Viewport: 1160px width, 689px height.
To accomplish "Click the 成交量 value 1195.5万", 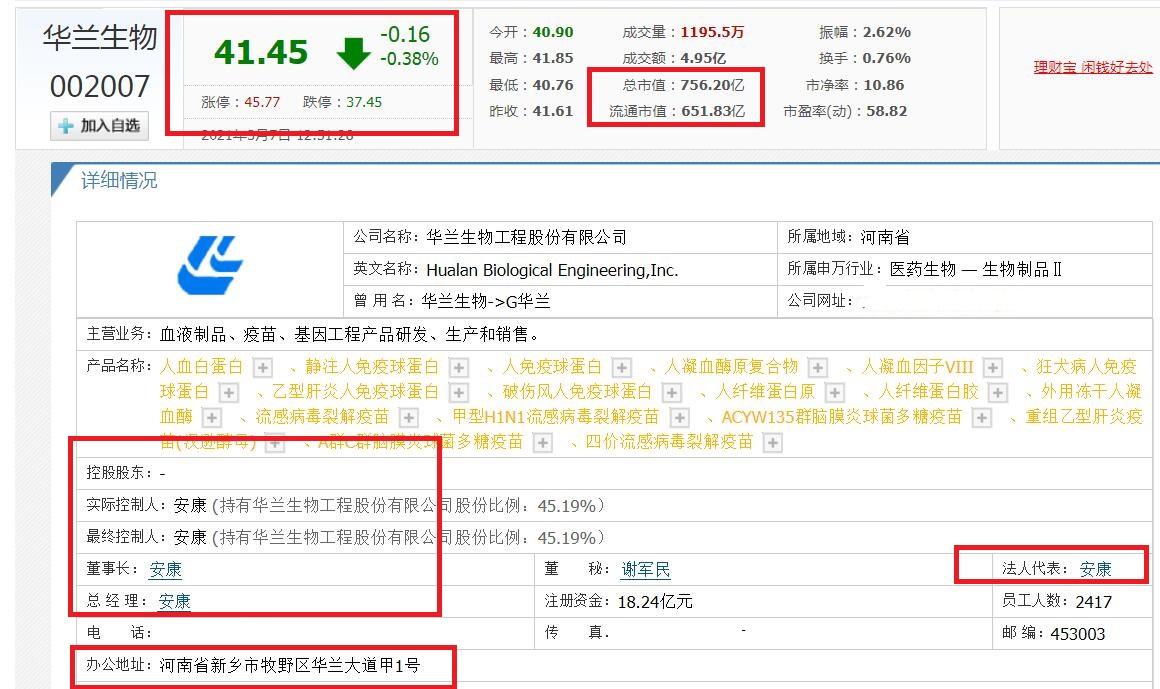I will (x=712, y=32).
